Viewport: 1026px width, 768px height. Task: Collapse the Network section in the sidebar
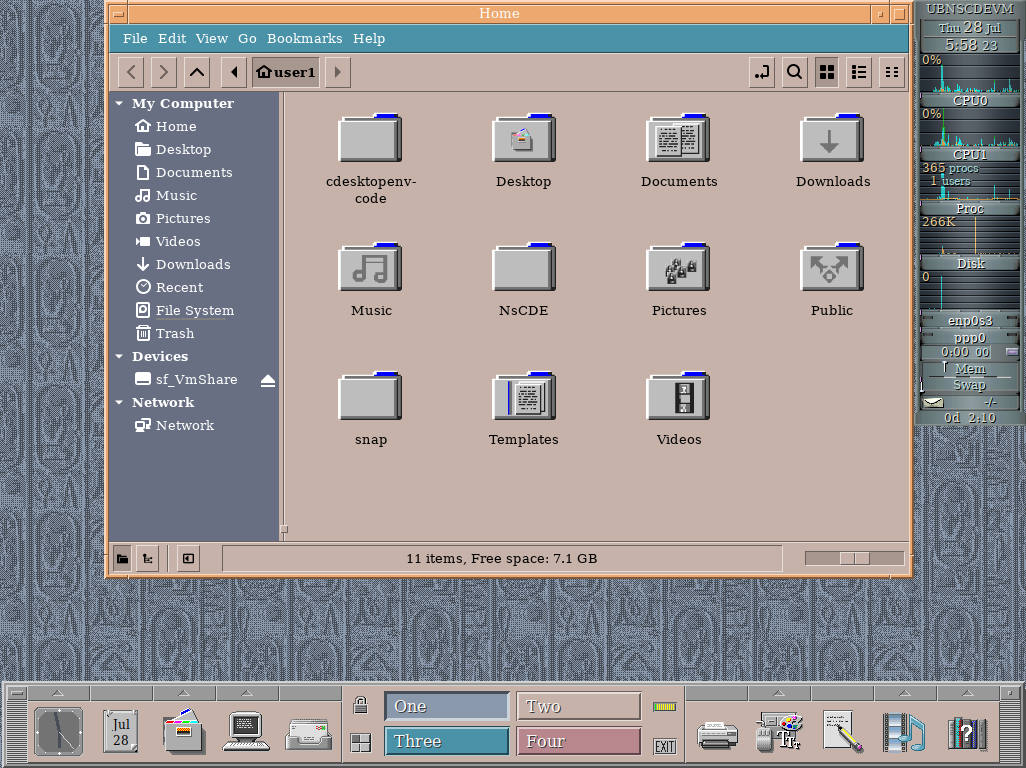(x=118, y=402)
